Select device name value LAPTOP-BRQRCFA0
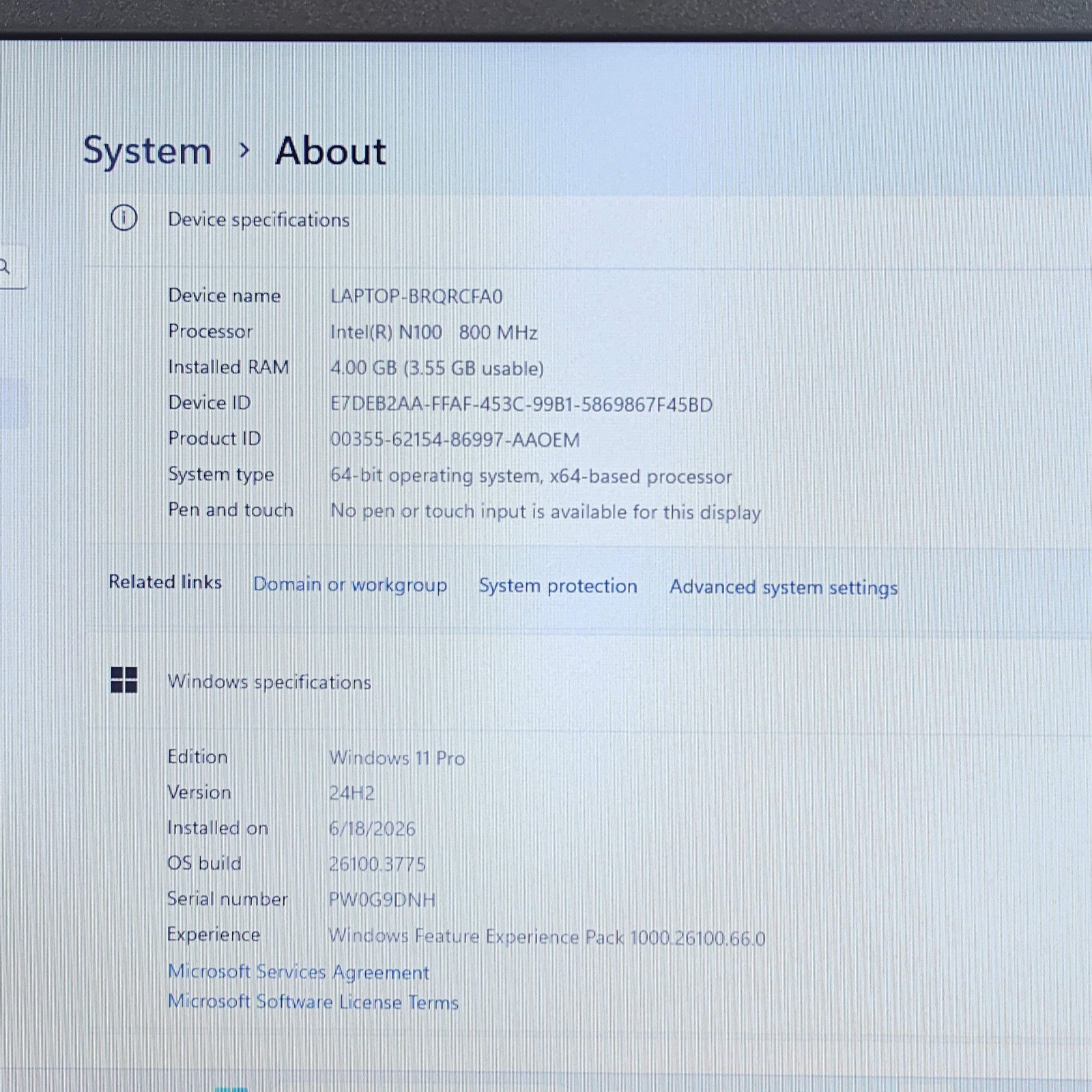Viewport: 1092px width, 1092px height. pyautogui.click(x=416, y=296)
